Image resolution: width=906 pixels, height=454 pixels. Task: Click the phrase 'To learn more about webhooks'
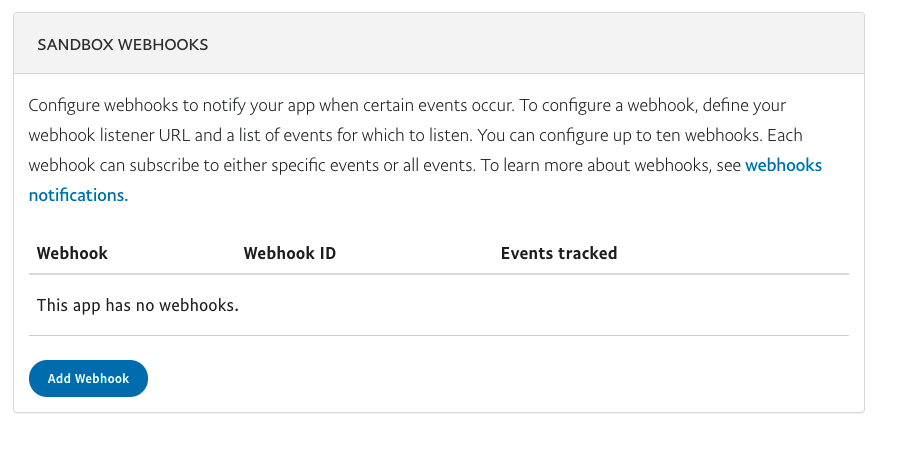595,165
